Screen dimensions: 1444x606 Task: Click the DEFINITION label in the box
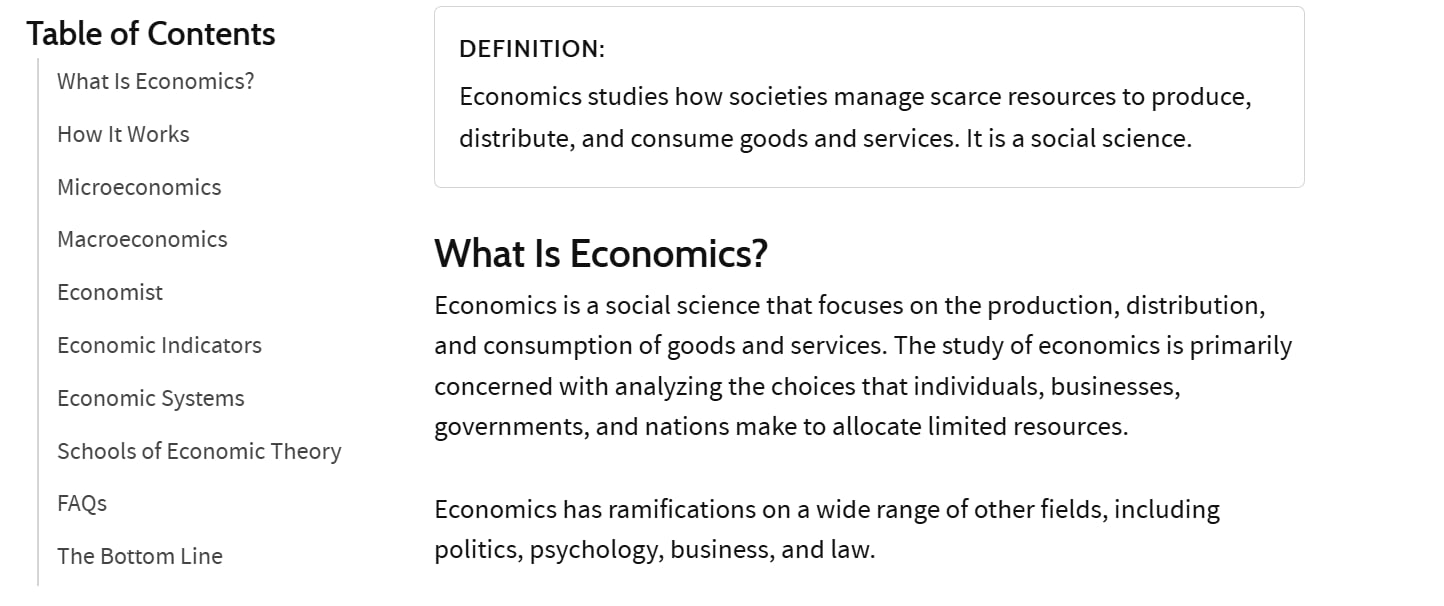click(x=532, y=49)
